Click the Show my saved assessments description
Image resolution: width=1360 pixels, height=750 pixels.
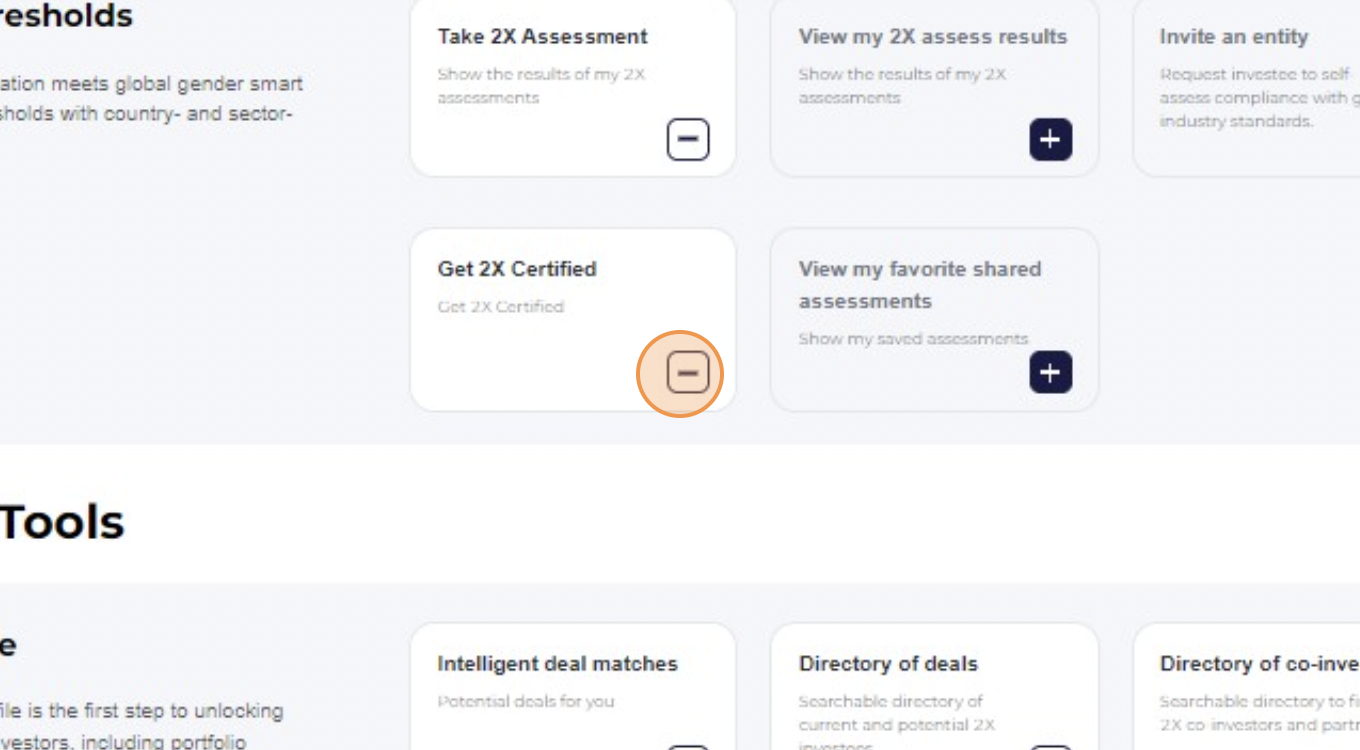pos(913,339)
